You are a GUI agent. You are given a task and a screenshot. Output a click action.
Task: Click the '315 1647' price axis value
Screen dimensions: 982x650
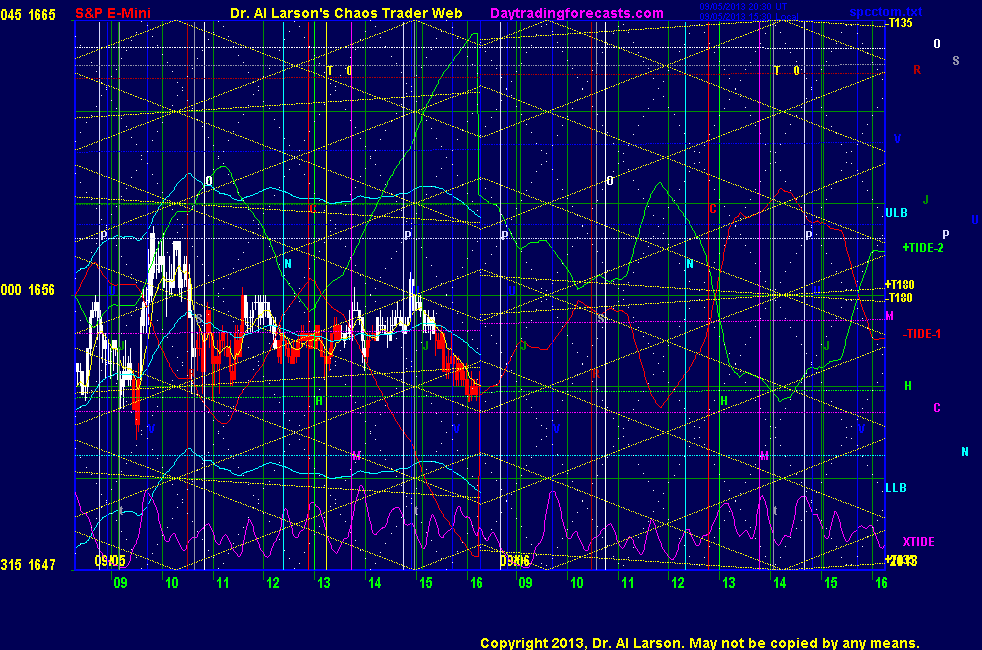(28, 565)
